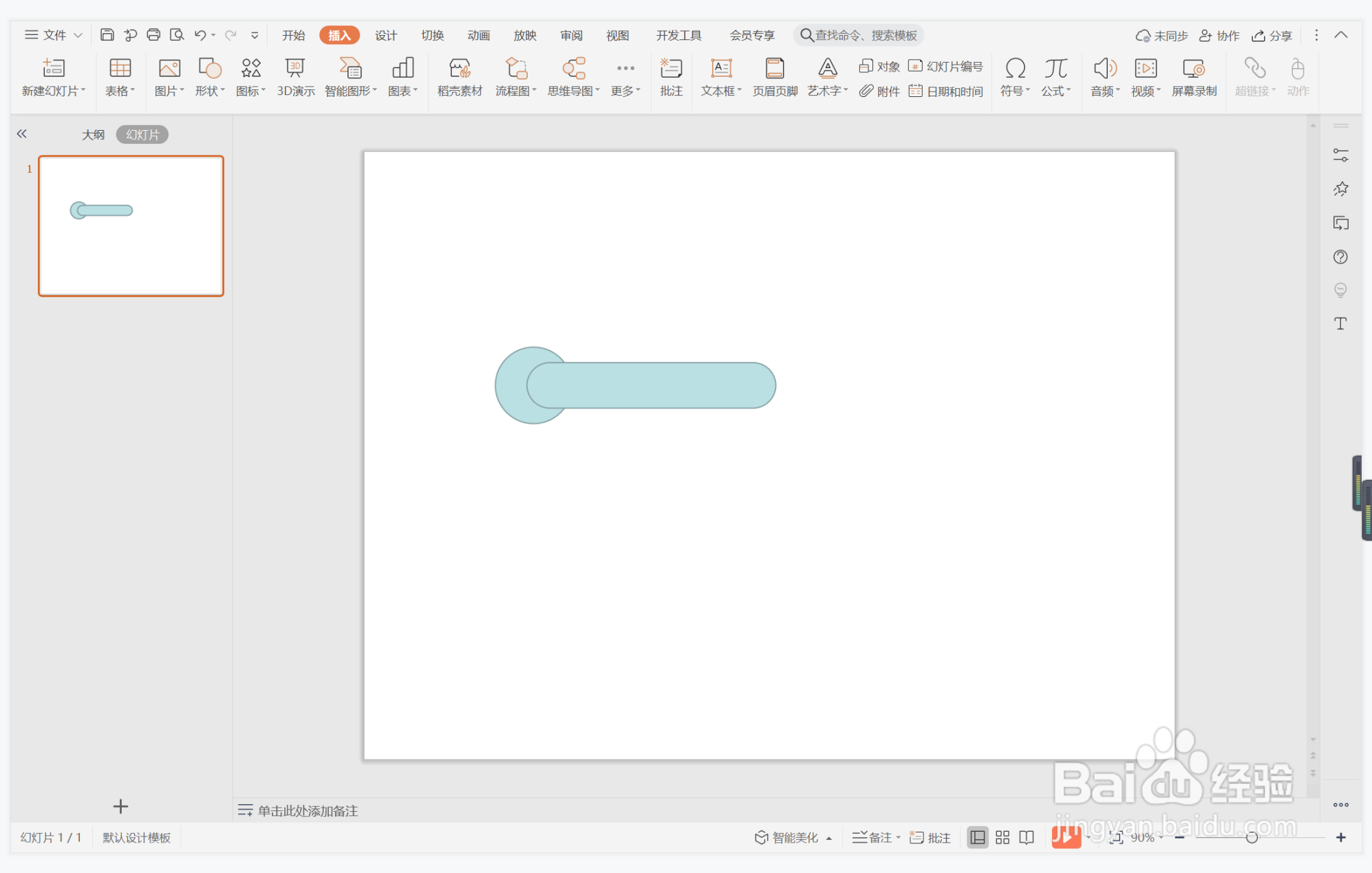The width and height of the screenshot is (1372, 873).
Task: Switch to reading view mode
Action: click(1027, 837)
